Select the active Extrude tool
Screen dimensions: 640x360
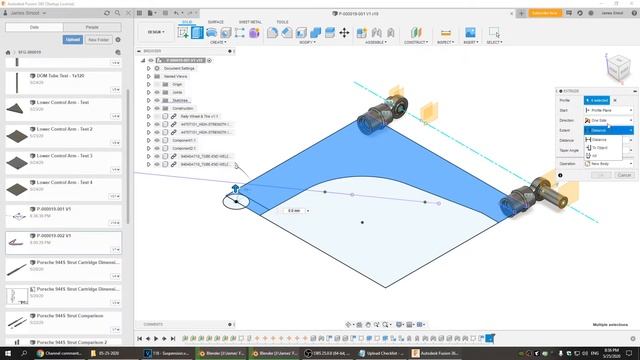tap(197, 32)
